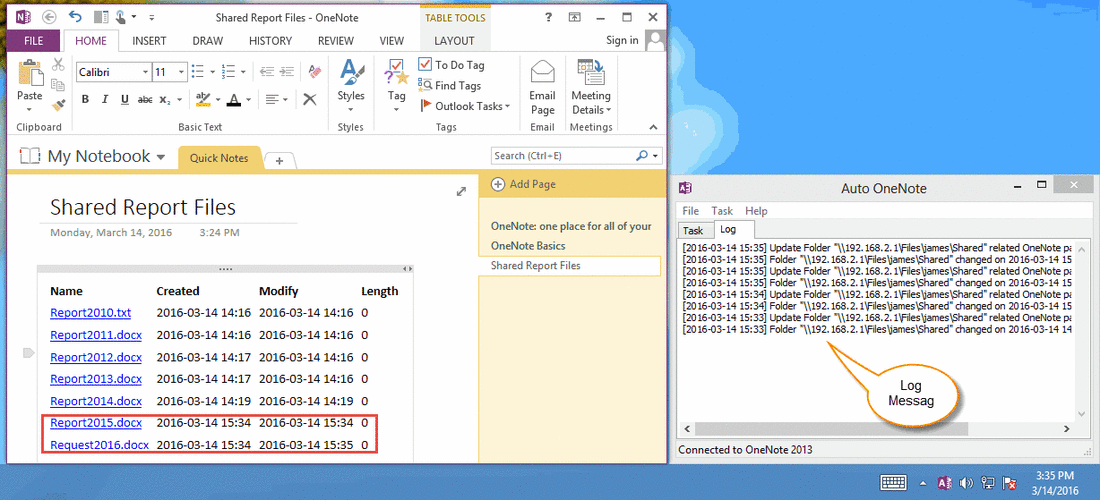Open the Report2013.docx link
The image size is (1100, 500).
pyautogui.click(x=96, y=379)
